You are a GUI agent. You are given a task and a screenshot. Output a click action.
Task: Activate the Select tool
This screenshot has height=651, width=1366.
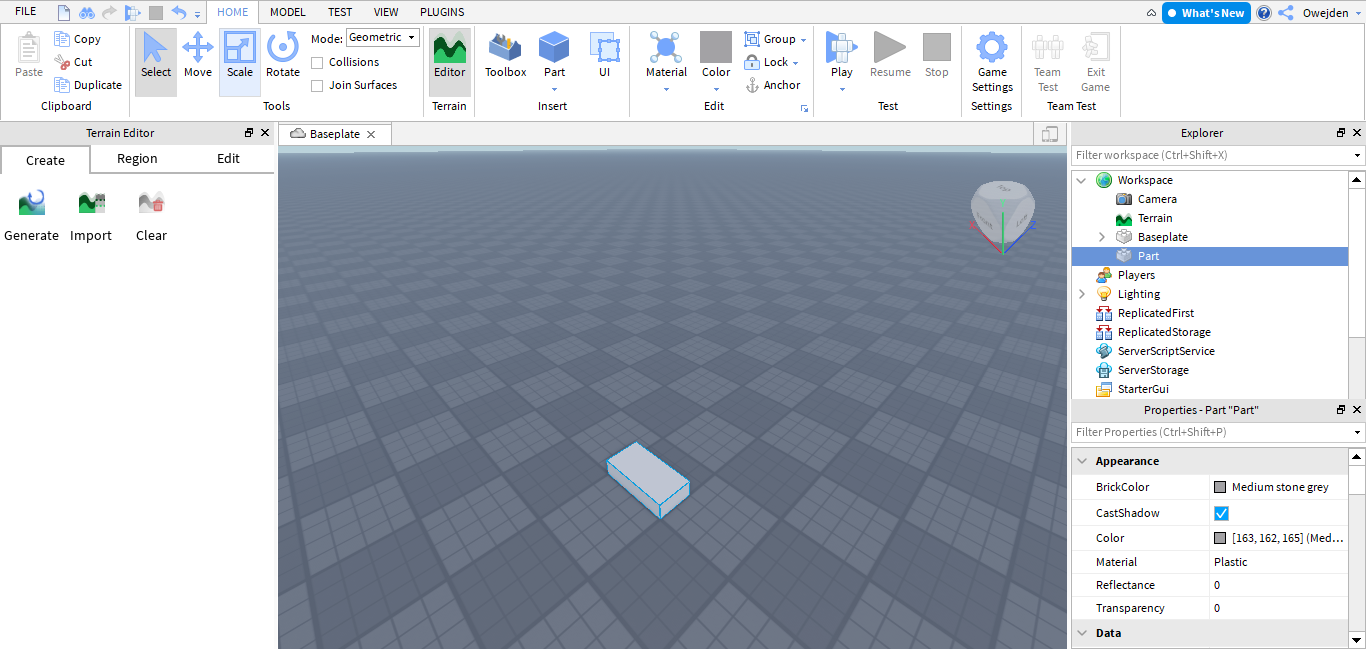coord(156,62)
